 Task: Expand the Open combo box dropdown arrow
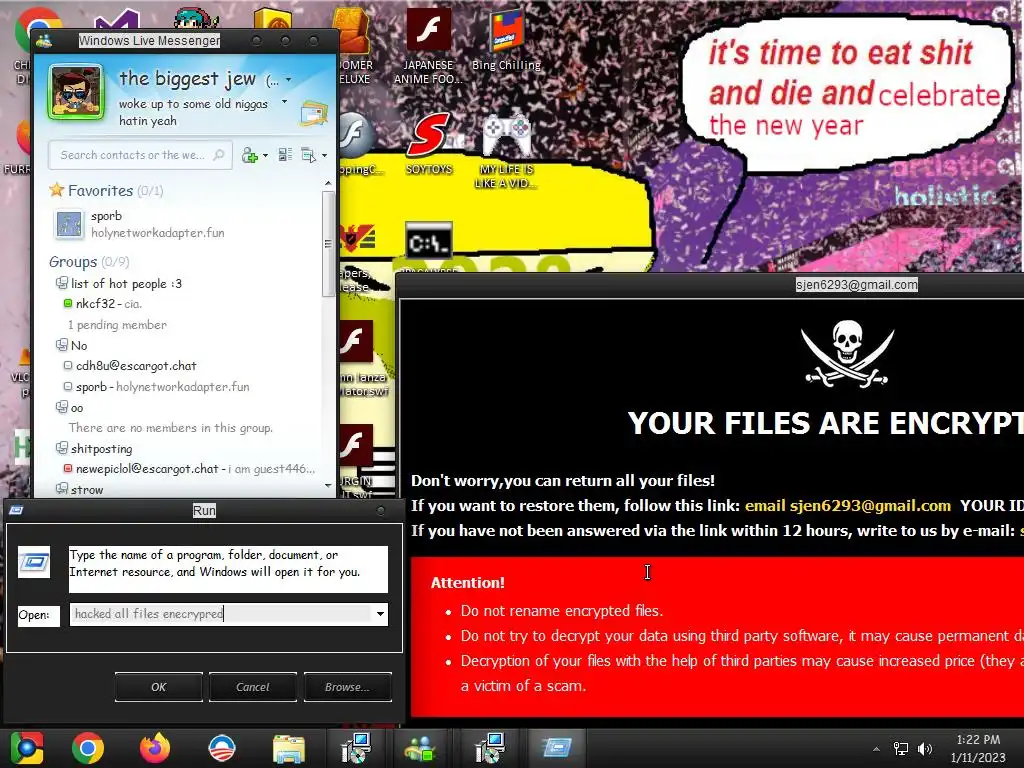pos(380,614)
